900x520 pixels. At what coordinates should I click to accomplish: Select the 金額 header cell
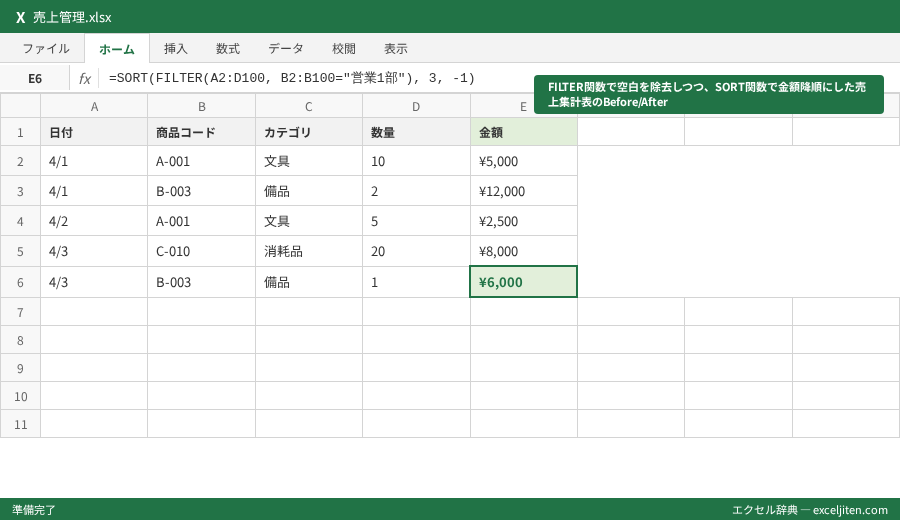[523, 133]
